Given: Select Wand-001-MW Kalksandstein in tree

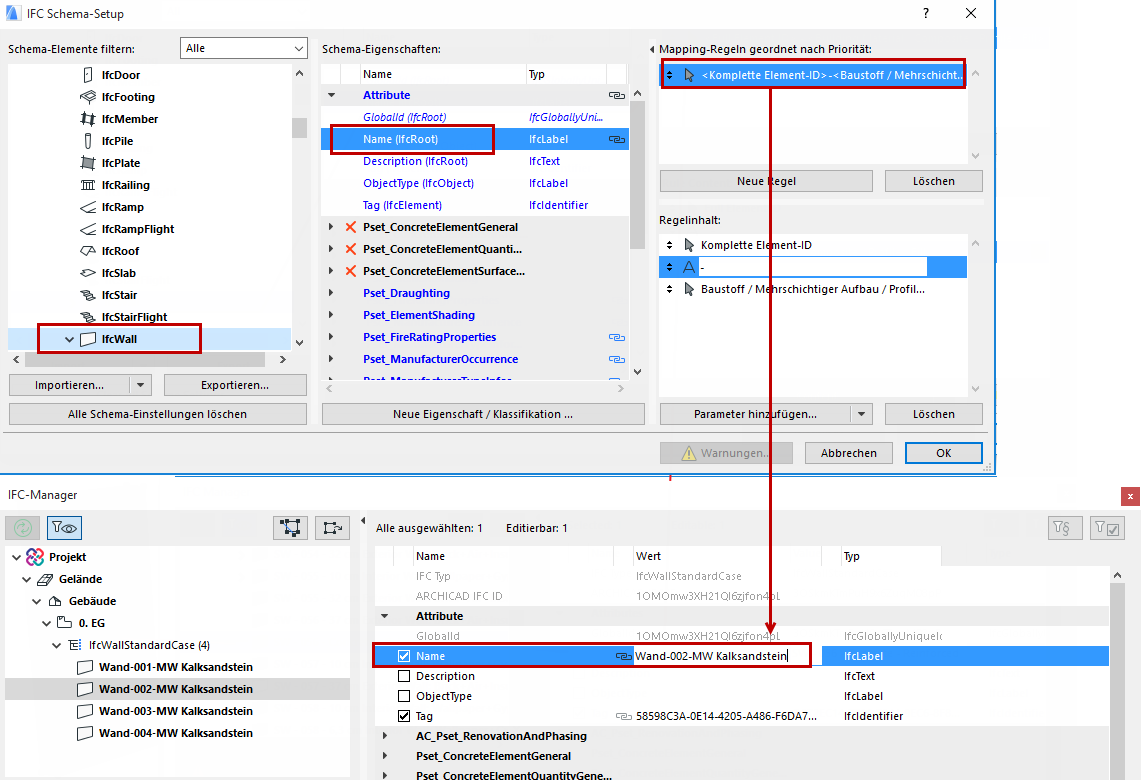Looking at the screenshot, I should (x=176, y=668).
